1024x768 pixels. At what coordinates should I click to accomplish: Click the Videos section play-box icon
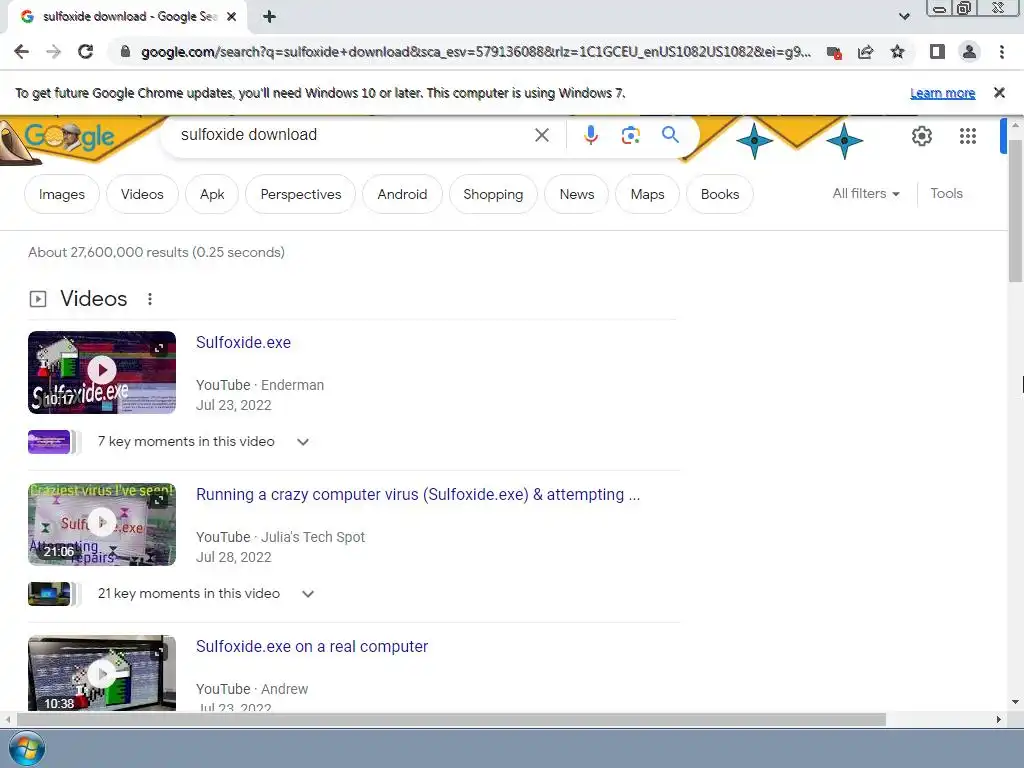coord(38,299)
